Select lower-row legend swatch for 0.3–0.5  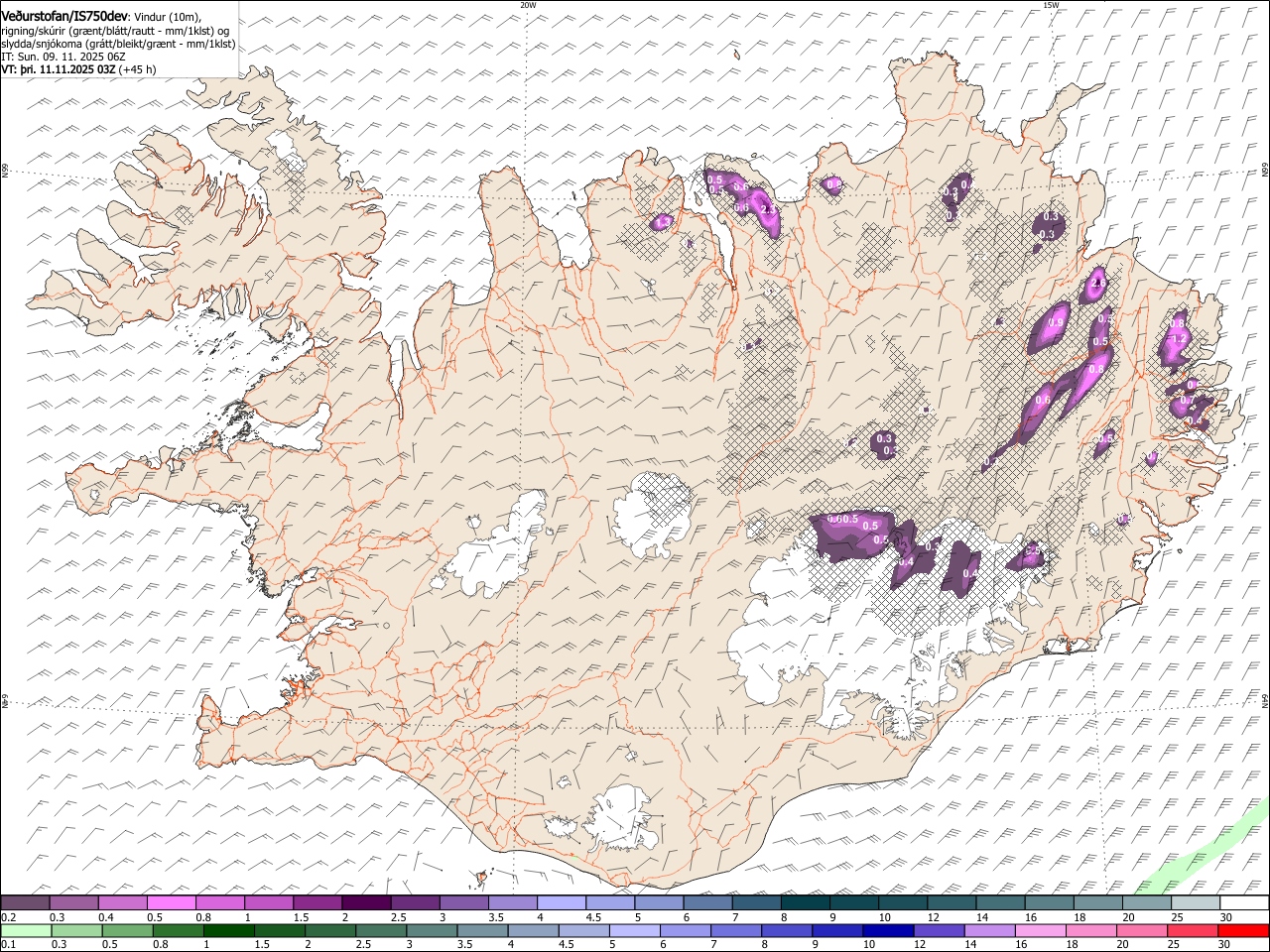point(77,931)
